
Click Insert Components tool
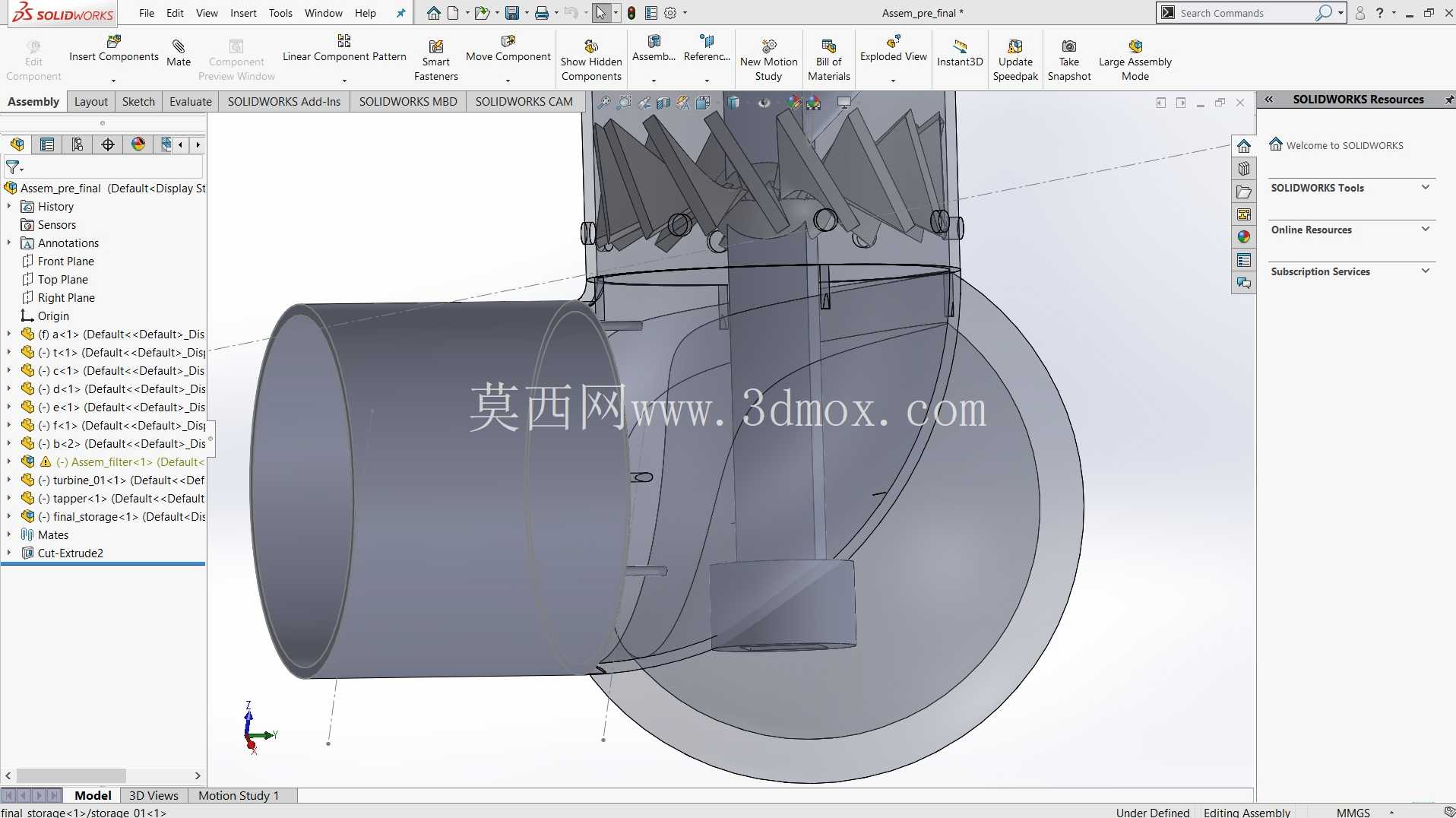(x=113, y=49)
